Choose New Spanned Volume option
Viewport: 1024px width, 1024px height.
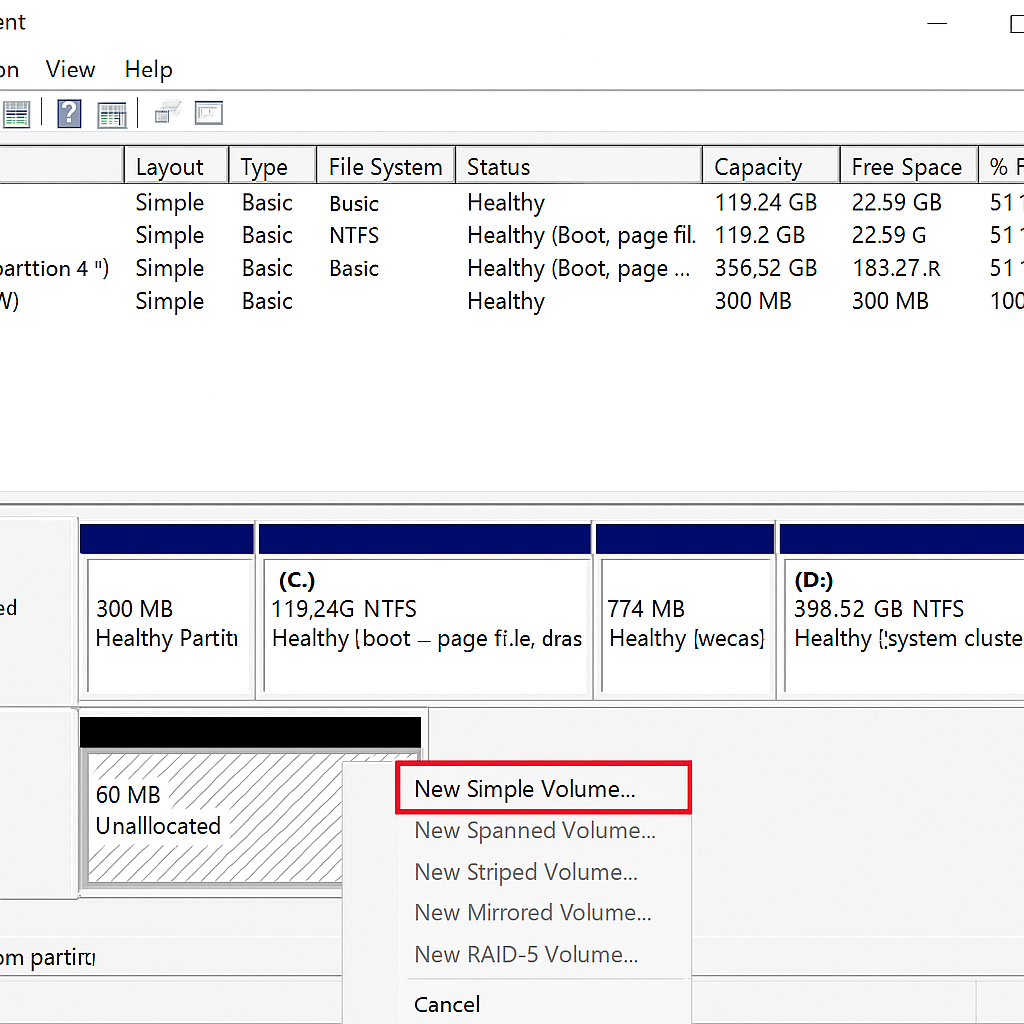(535, 830)
